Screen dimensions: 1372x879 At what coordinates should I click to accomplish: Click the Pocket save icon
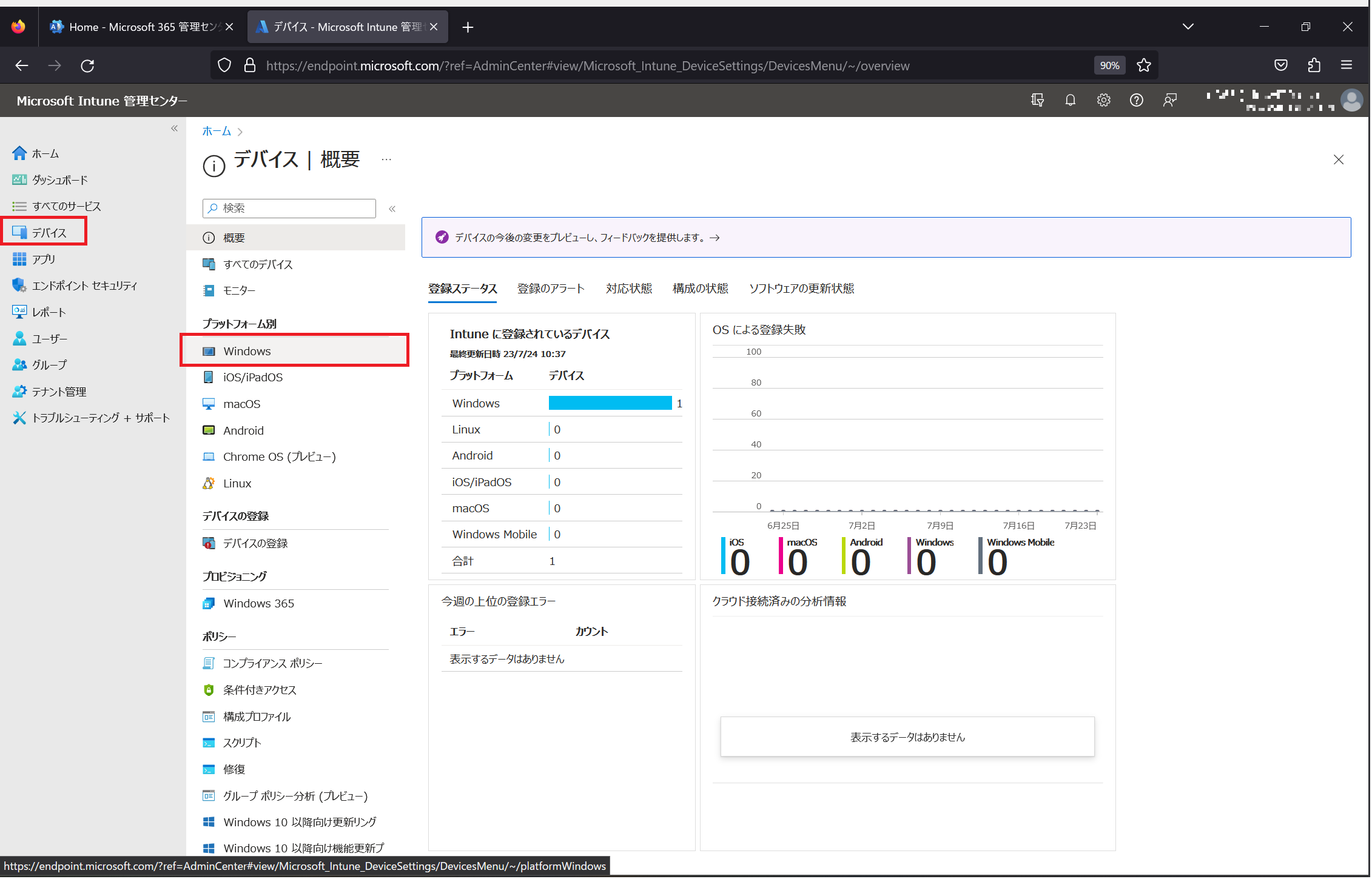[1282, 65]
